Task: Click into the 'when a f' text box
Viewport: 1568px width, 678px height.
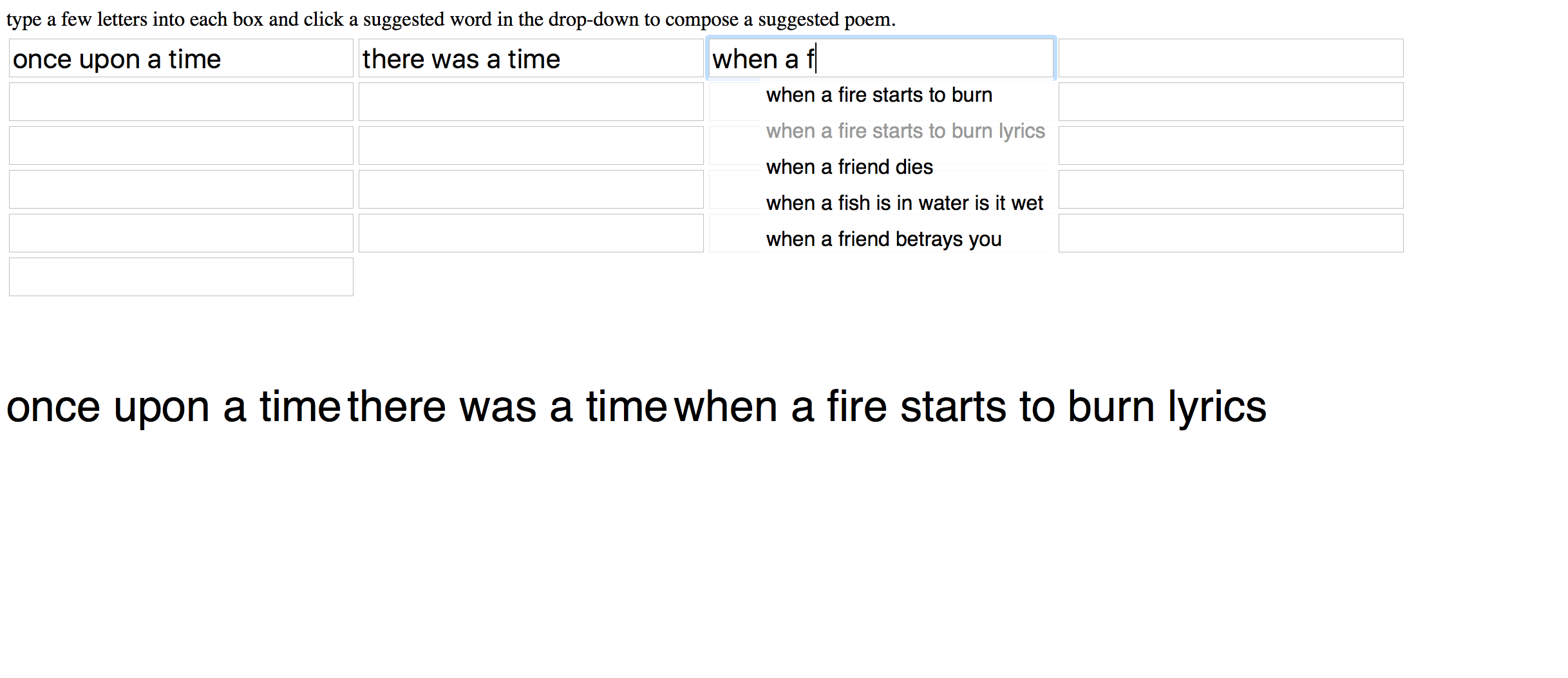Action: [881, 58]
